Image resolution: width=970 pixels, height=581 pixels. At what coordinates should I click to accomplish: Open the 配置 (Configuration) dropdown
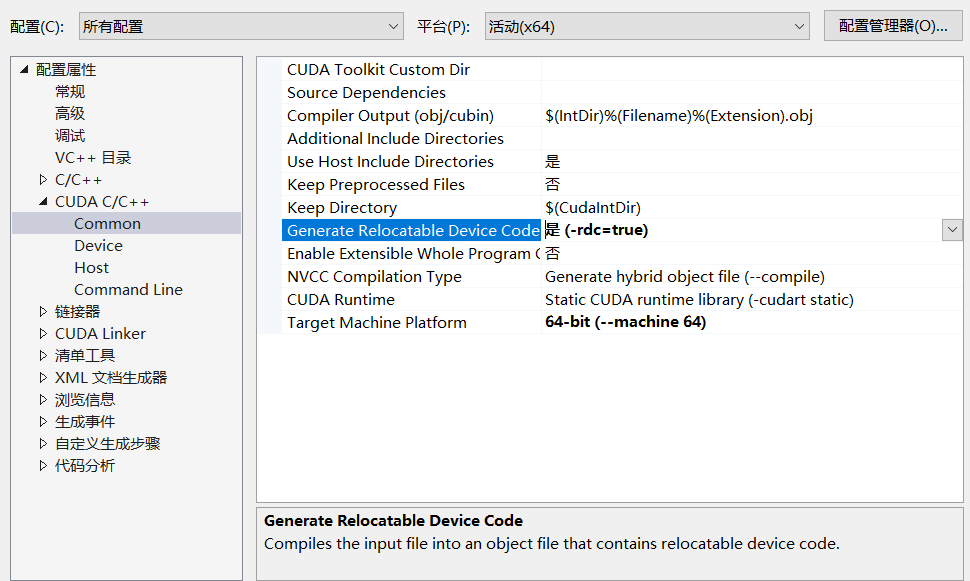click(240, 26)
